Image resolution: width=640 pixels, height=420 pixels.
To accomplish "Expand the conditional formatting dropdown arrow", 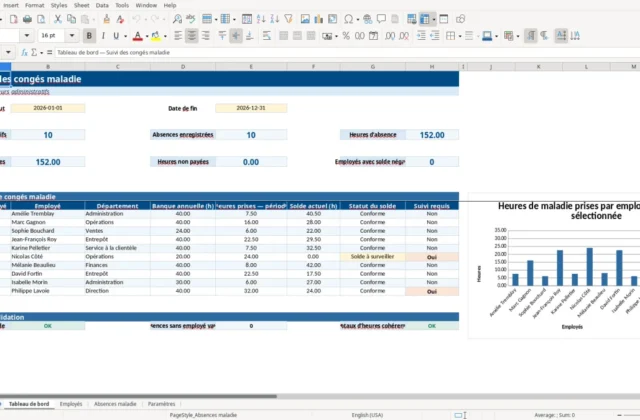I will pyautogui.click(x=518, y=36).
